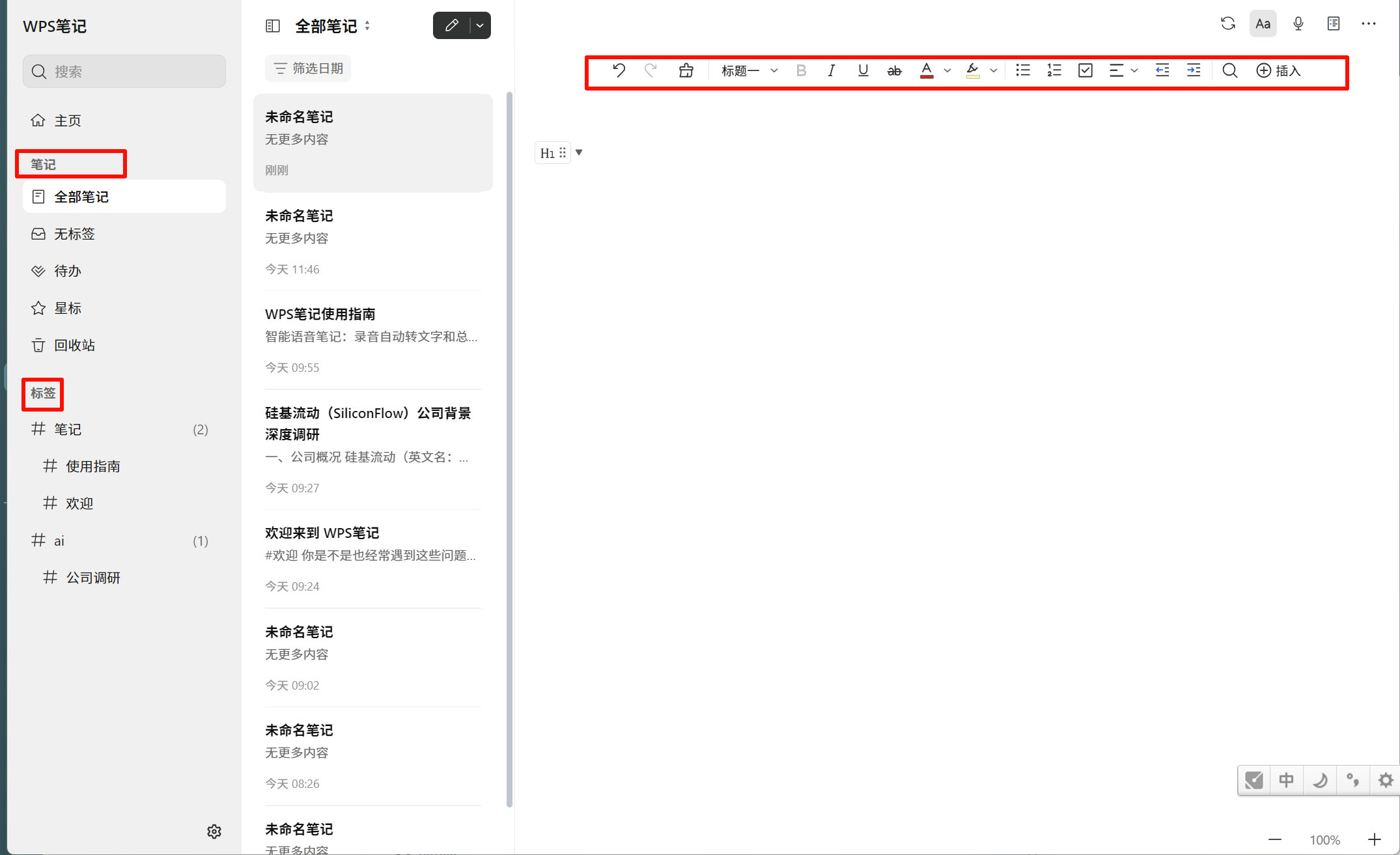Image resolution: width=1400 pixels, height=855 pixels.
Task: Underline the selected text
Action: [863, 70]
